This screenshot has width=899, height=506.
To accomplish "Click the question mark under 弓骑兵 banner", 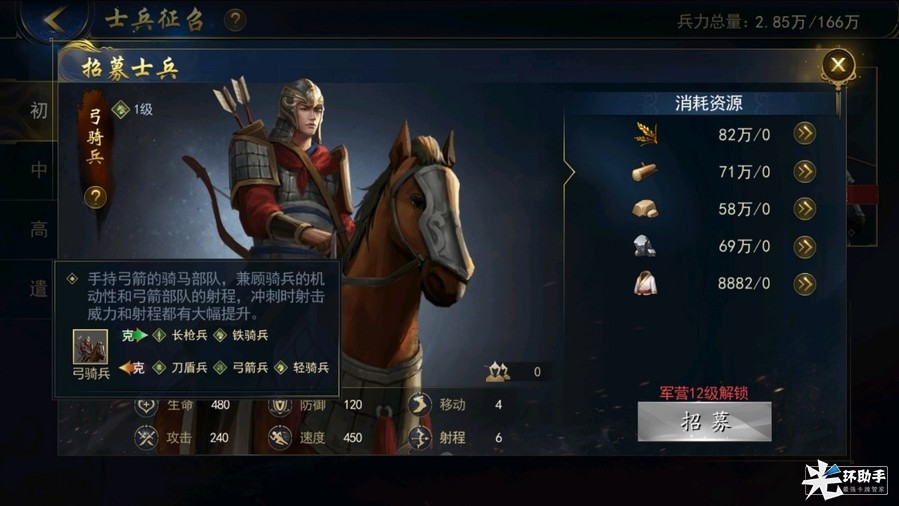I will 95,197.
